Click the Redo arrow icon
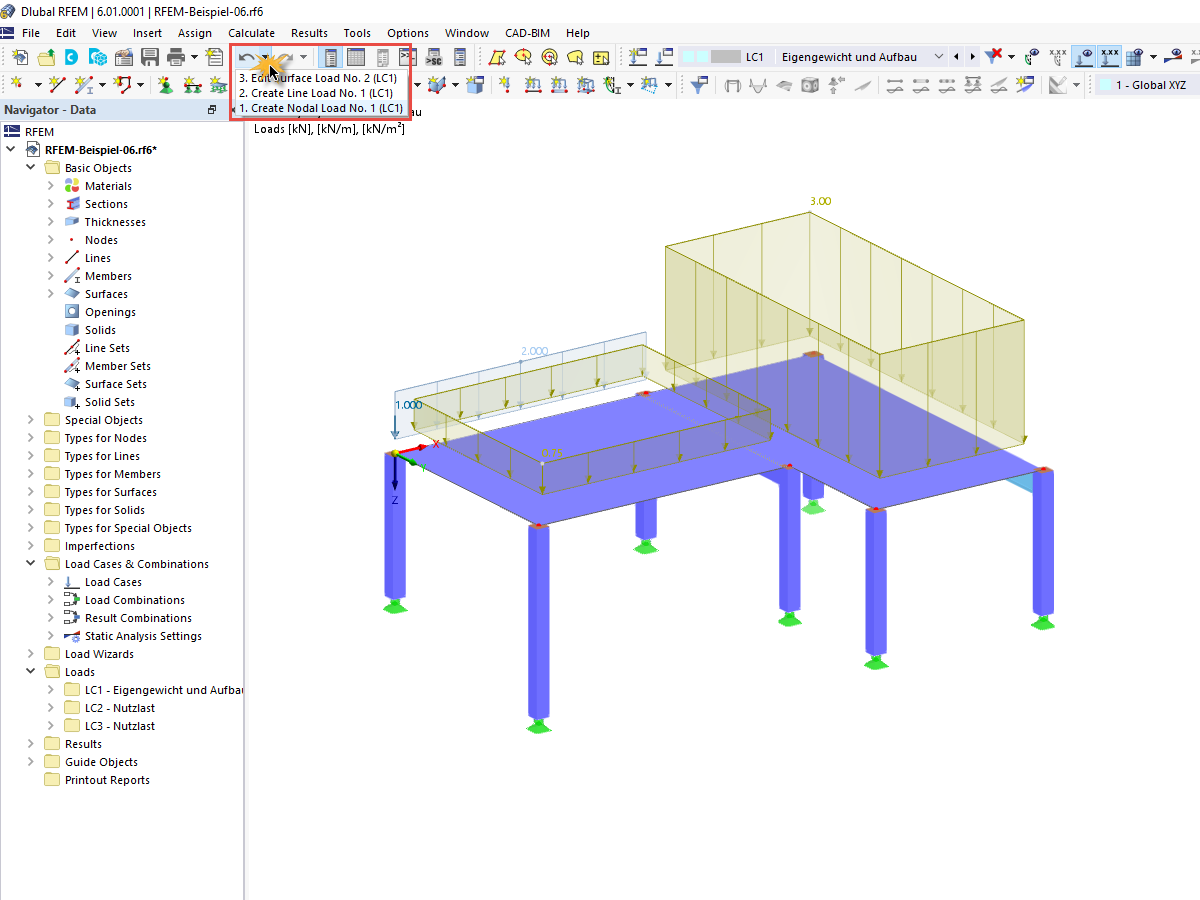Image resolution: width=1200 pixels, height=900 pixels. point(285,57)
